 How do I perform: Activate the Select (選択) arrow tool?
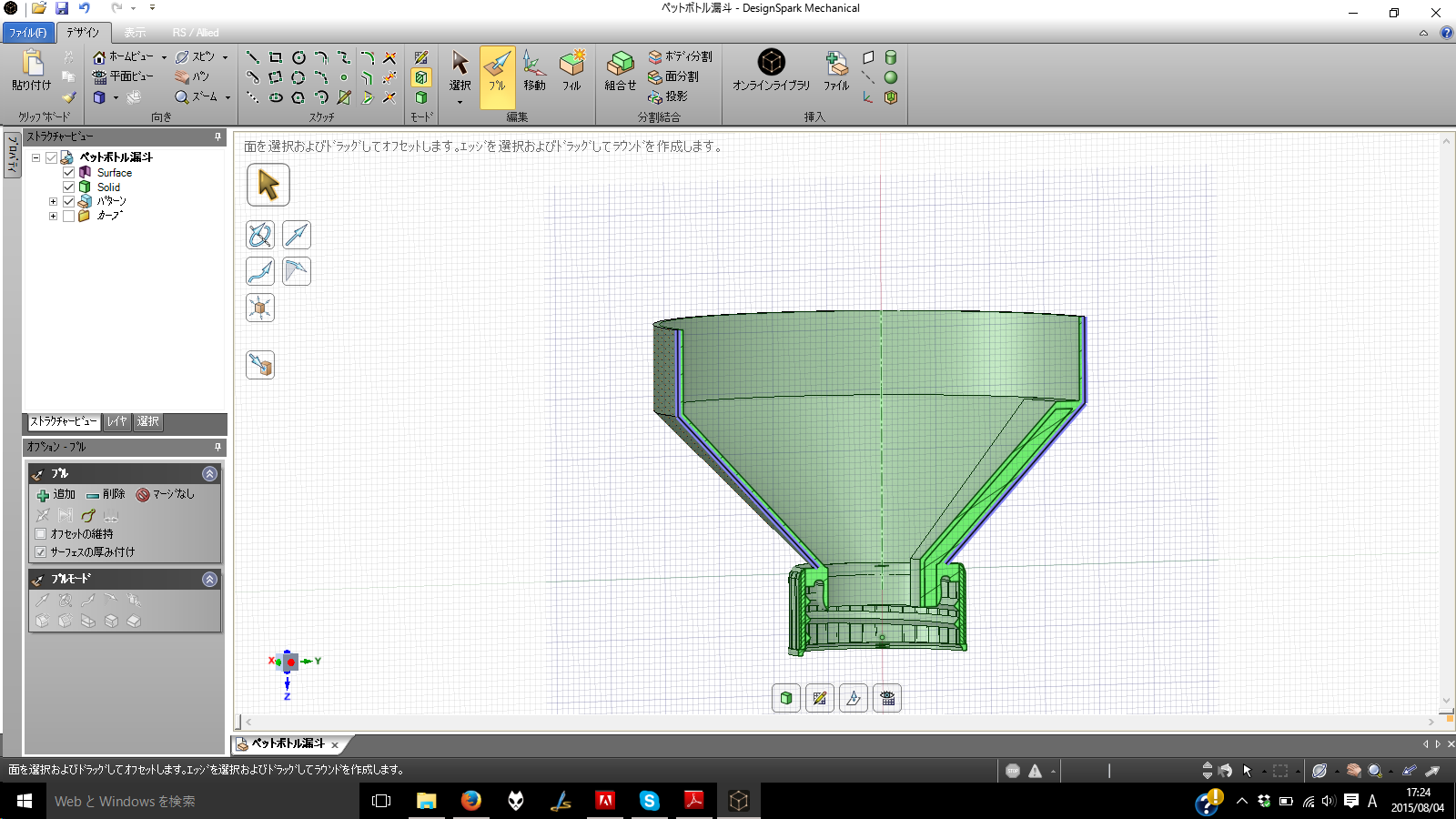point(460,70)
